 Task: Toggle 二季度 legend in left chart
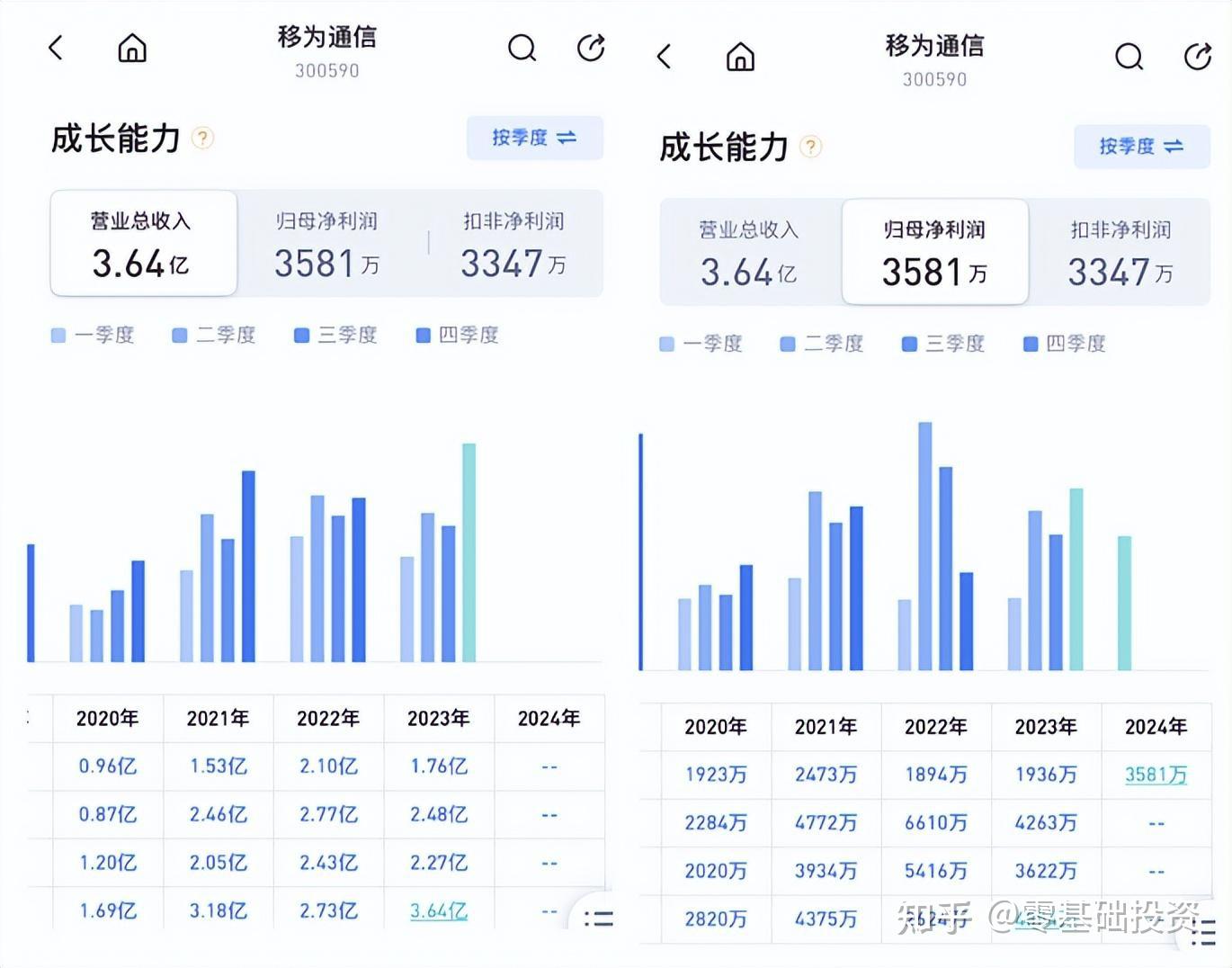214,335
